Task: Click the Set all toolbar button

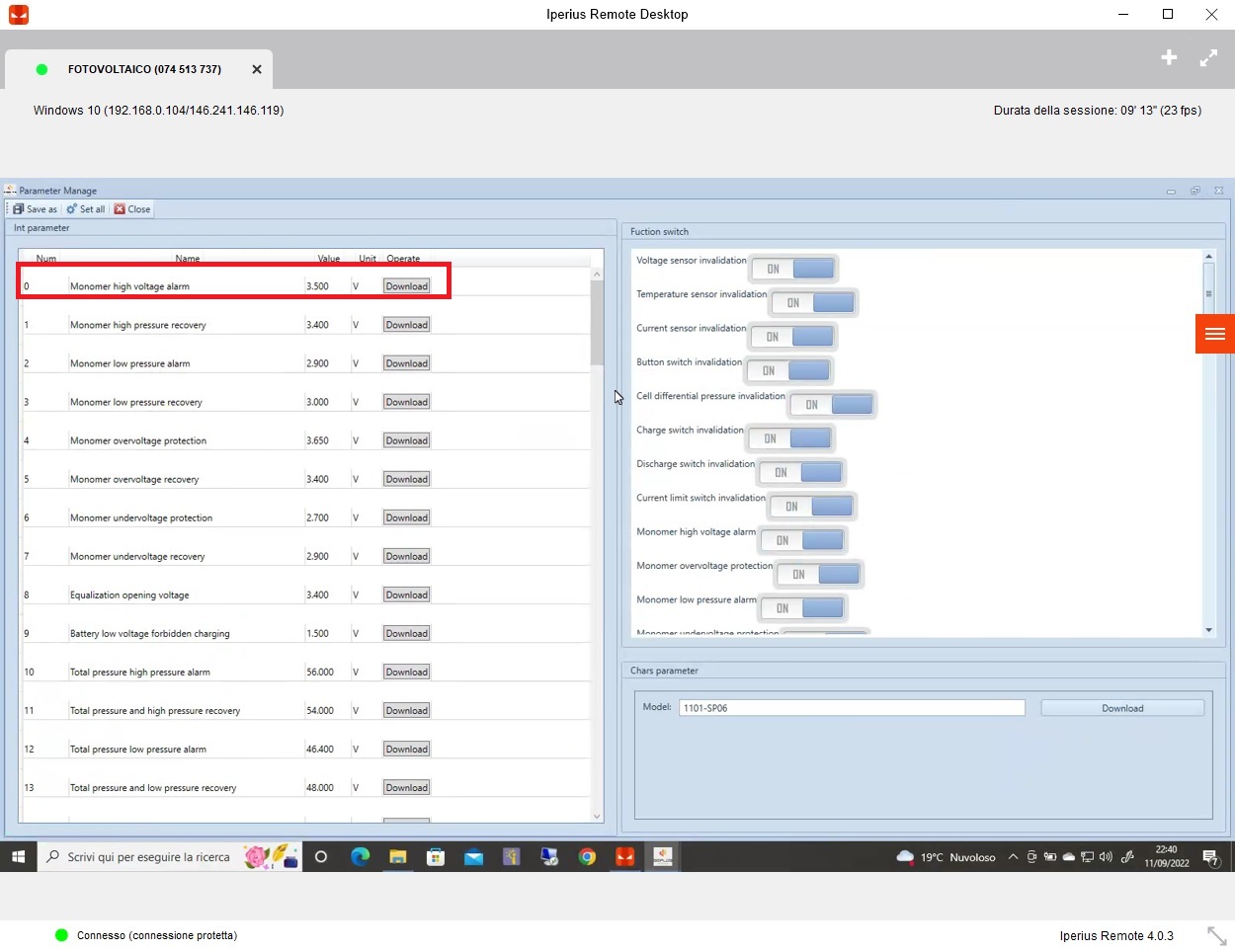Action: (86, 209)
